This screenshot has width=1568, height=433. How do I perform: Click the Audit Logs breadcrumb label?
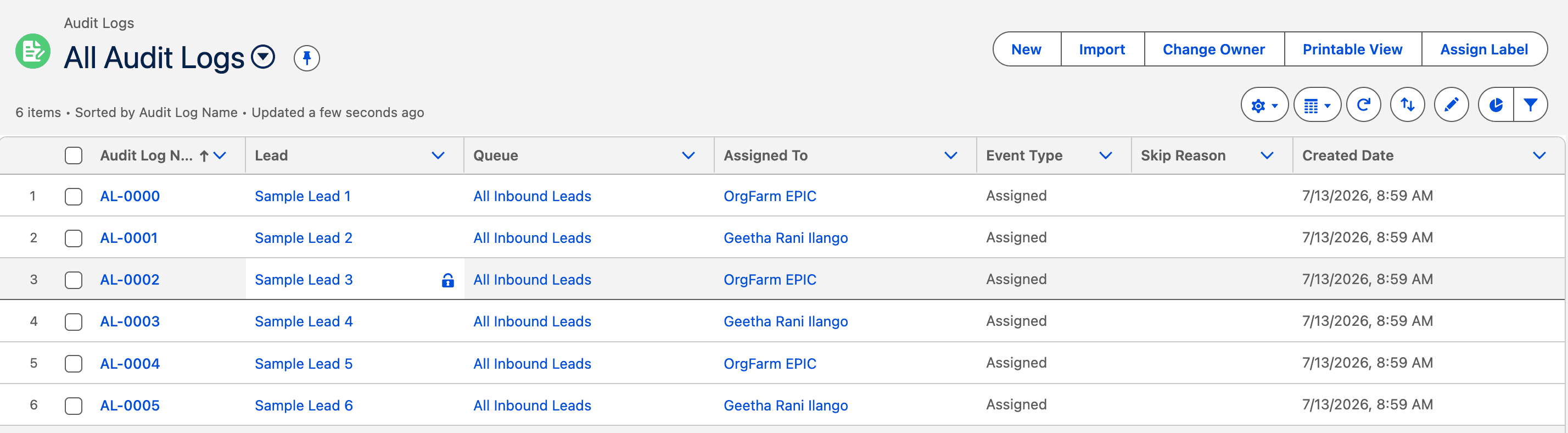tap(99, 23)
